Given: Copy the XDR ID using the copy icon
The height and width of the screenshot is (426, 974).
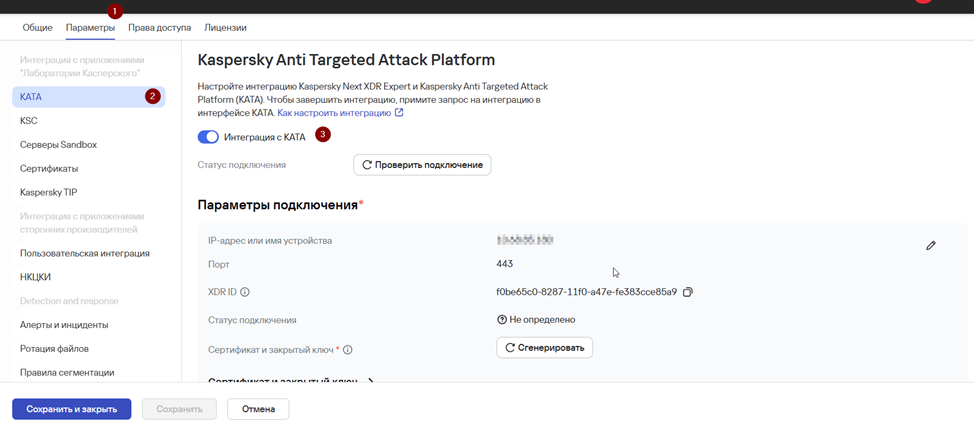Looking at the screenshot, I should point(687,292).
